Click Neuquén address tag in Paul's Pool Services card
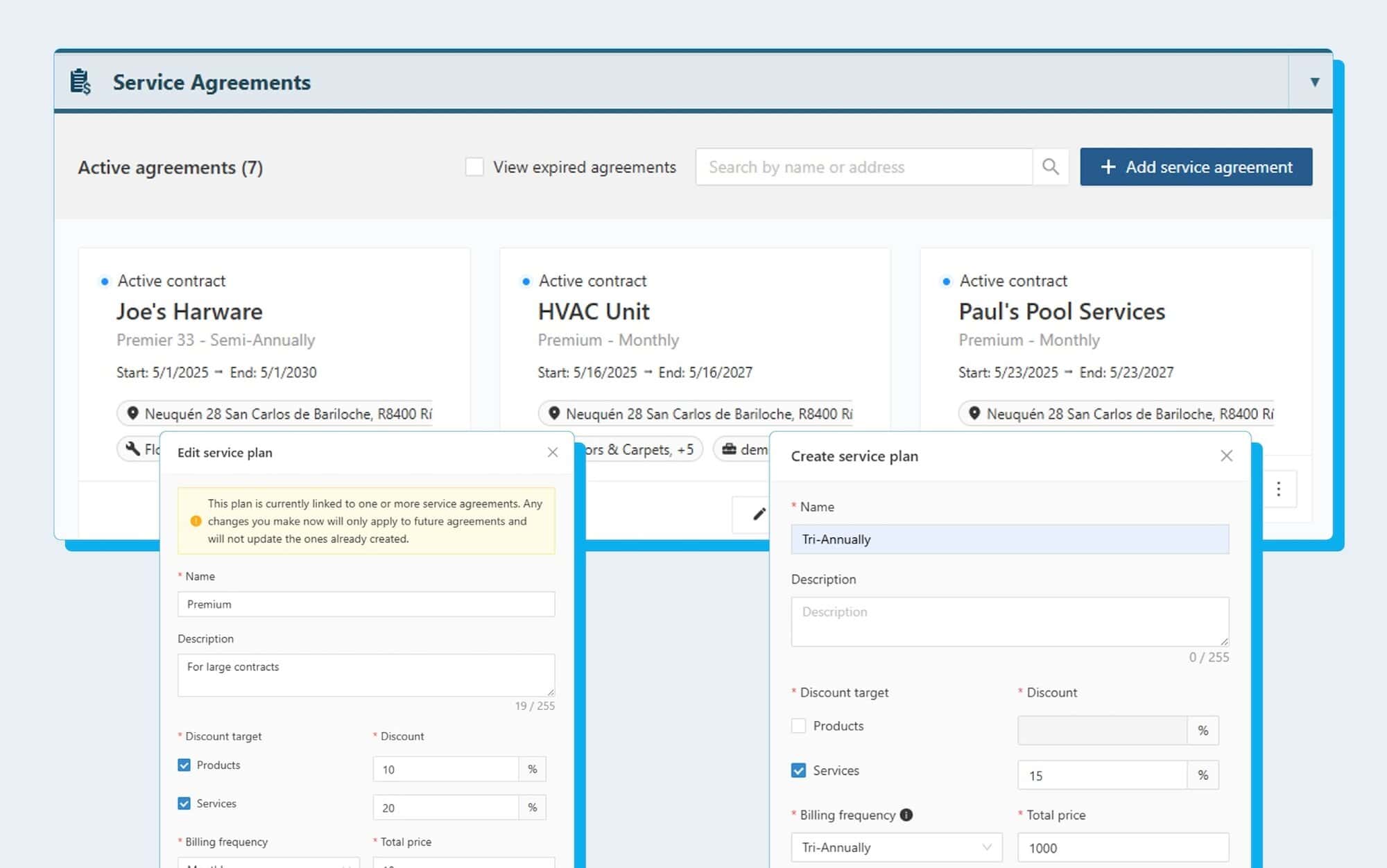The height and width of the screenshot is (868, 1387). [x=1117, y=413]
